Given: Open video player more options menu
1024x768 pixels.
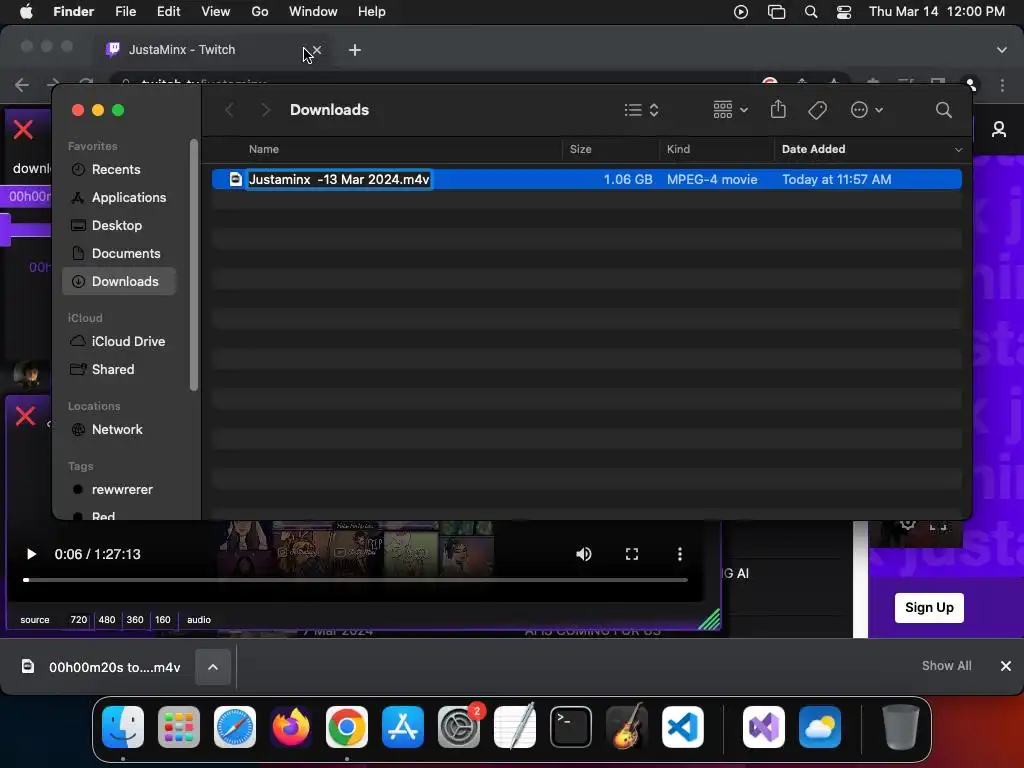Looking at the screenshot, I should tap(680, 554).
